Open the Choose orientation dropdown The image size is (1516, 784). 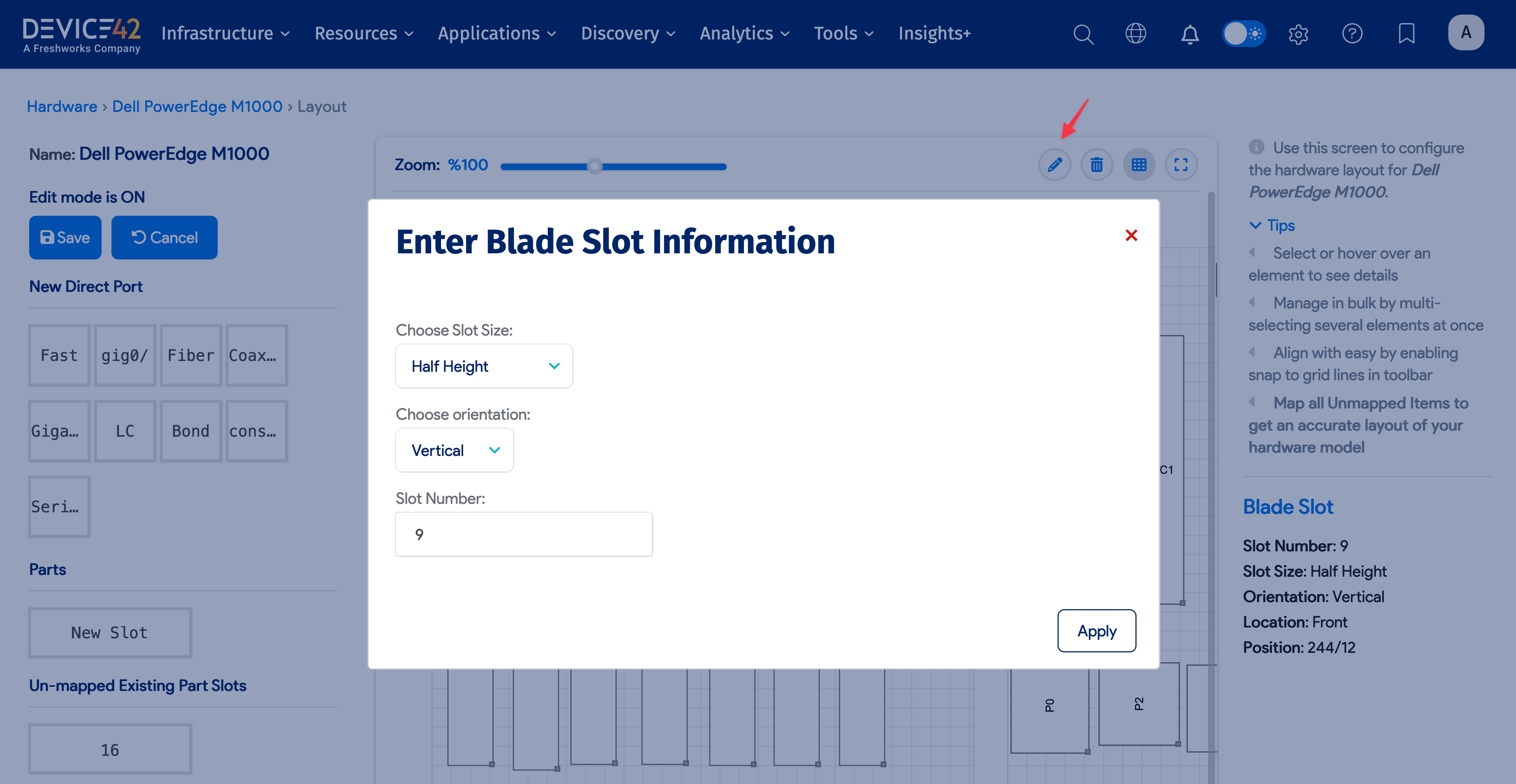coord(454,450)
